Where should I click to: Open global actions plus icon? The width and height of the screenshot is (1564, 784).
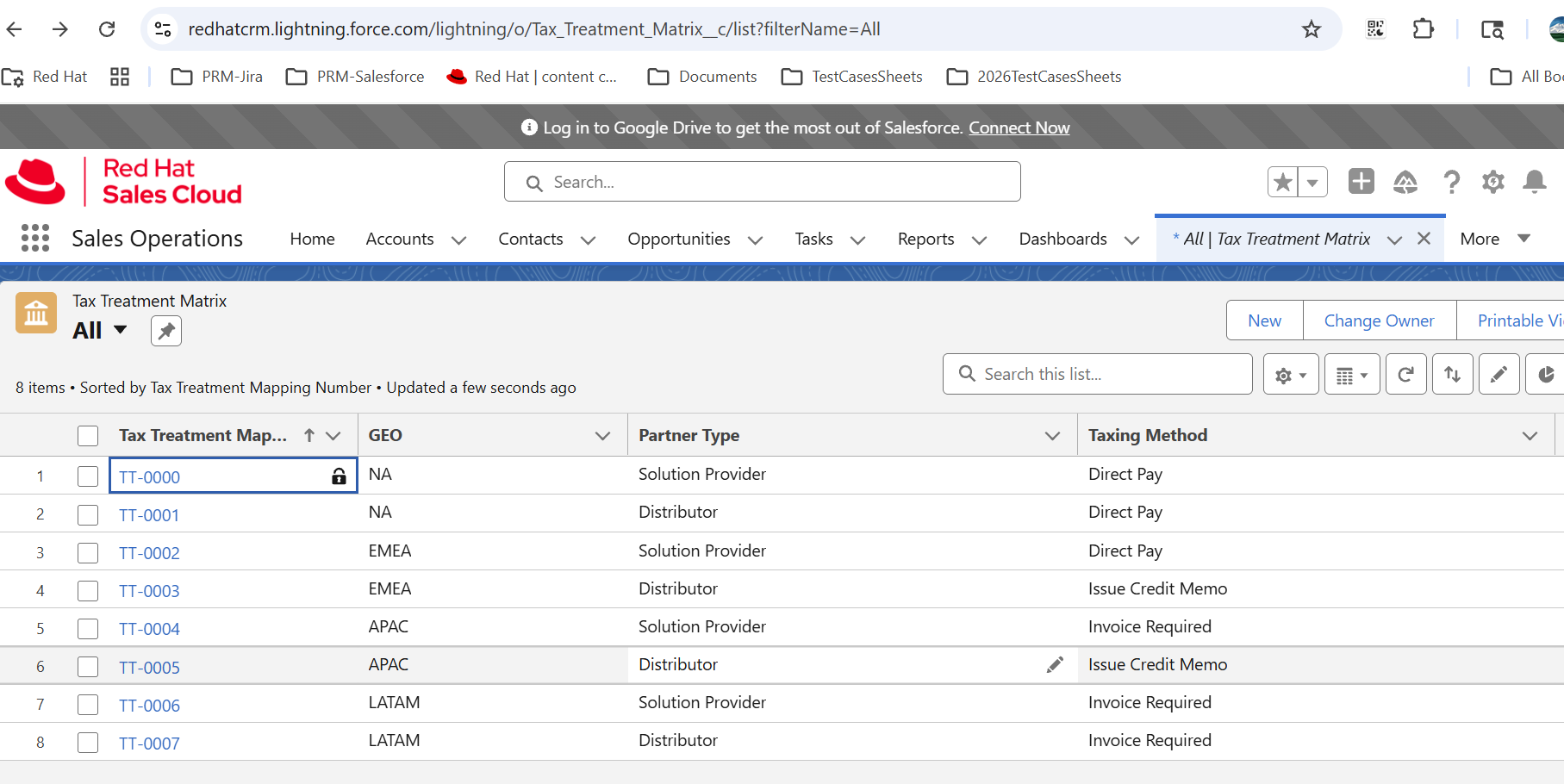(1361, 181)
